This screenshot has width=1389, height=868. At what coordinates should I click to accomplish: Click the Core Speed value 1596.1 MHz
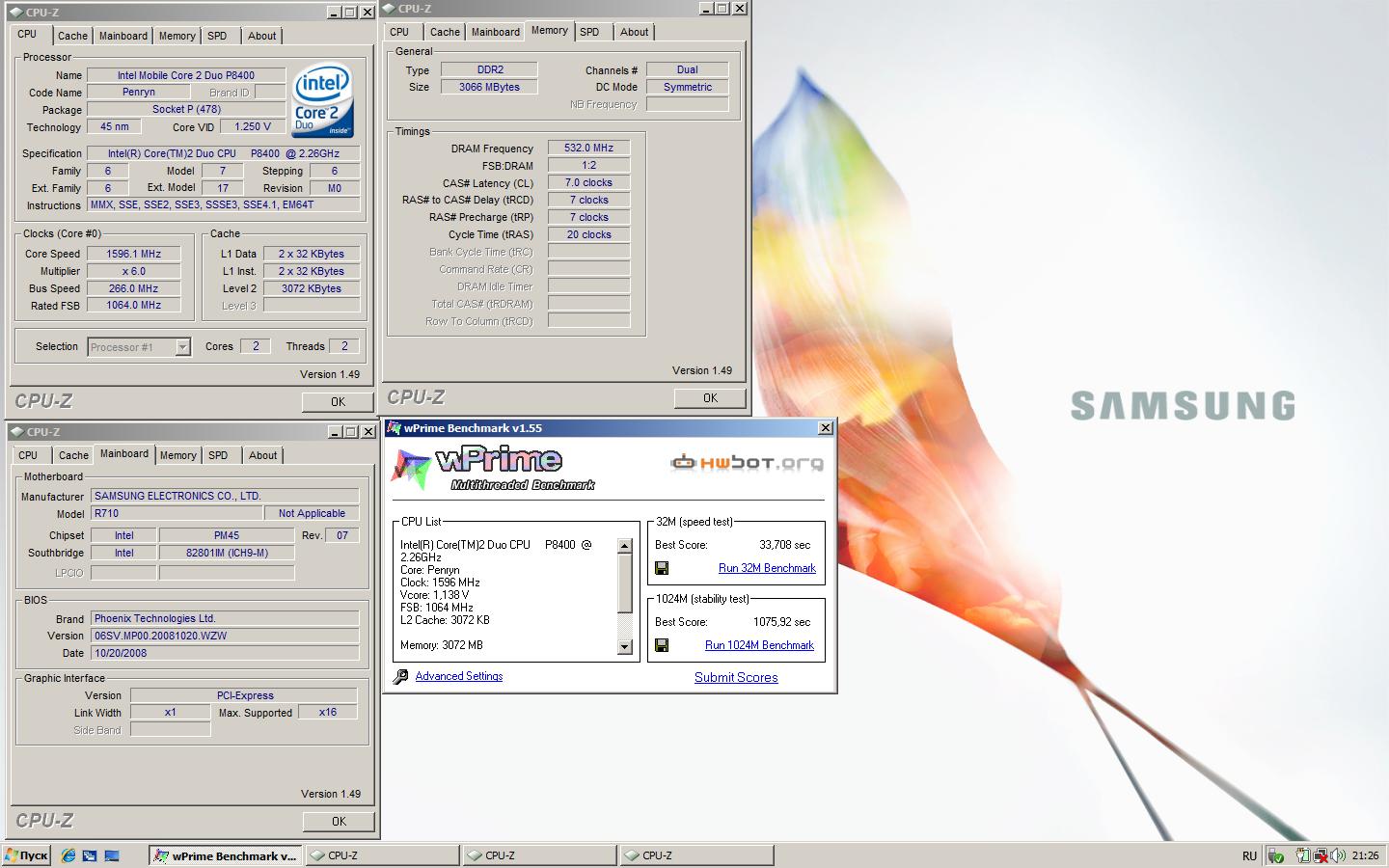click(133, 254)
